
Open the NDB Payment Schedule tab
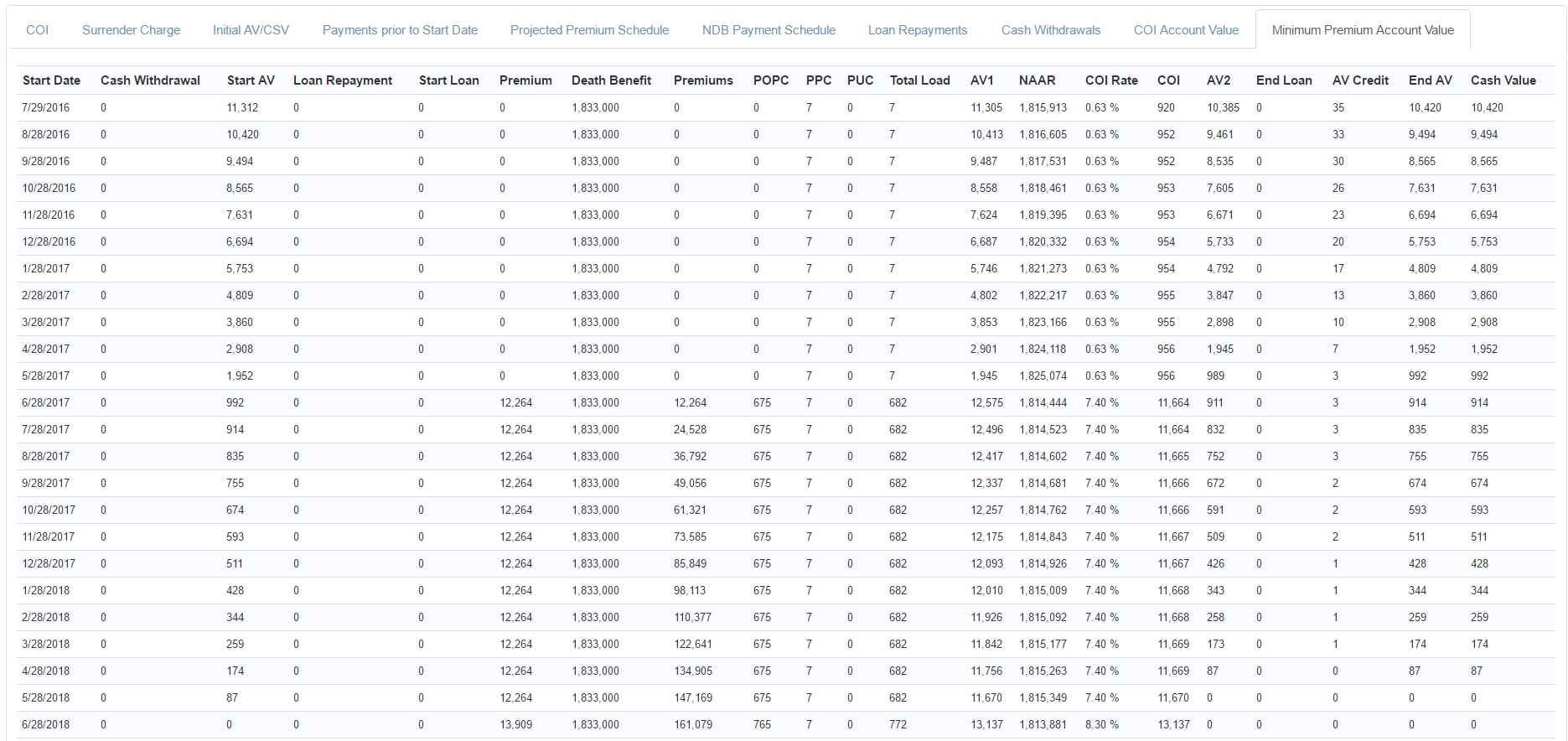(768, 30)
